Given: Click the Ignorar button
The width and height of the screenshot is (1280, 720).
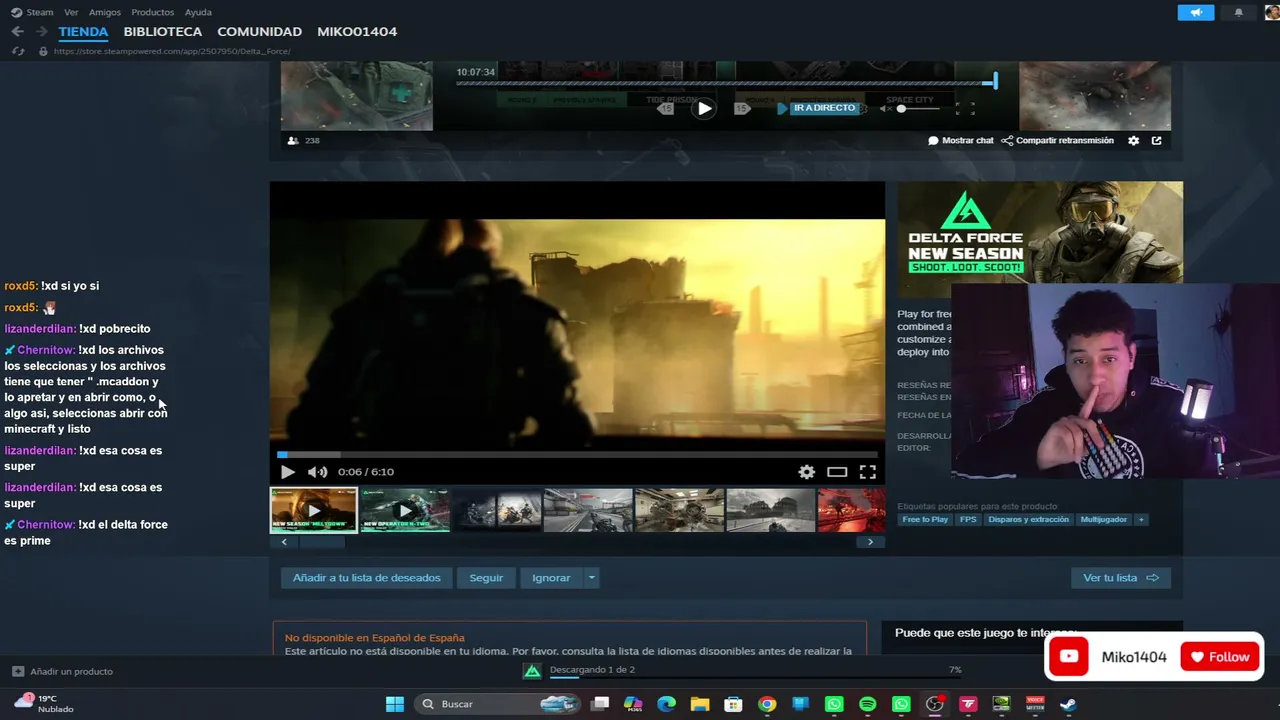Looking at the screenshot, I should pyautogui.click(x=551, y=578).
